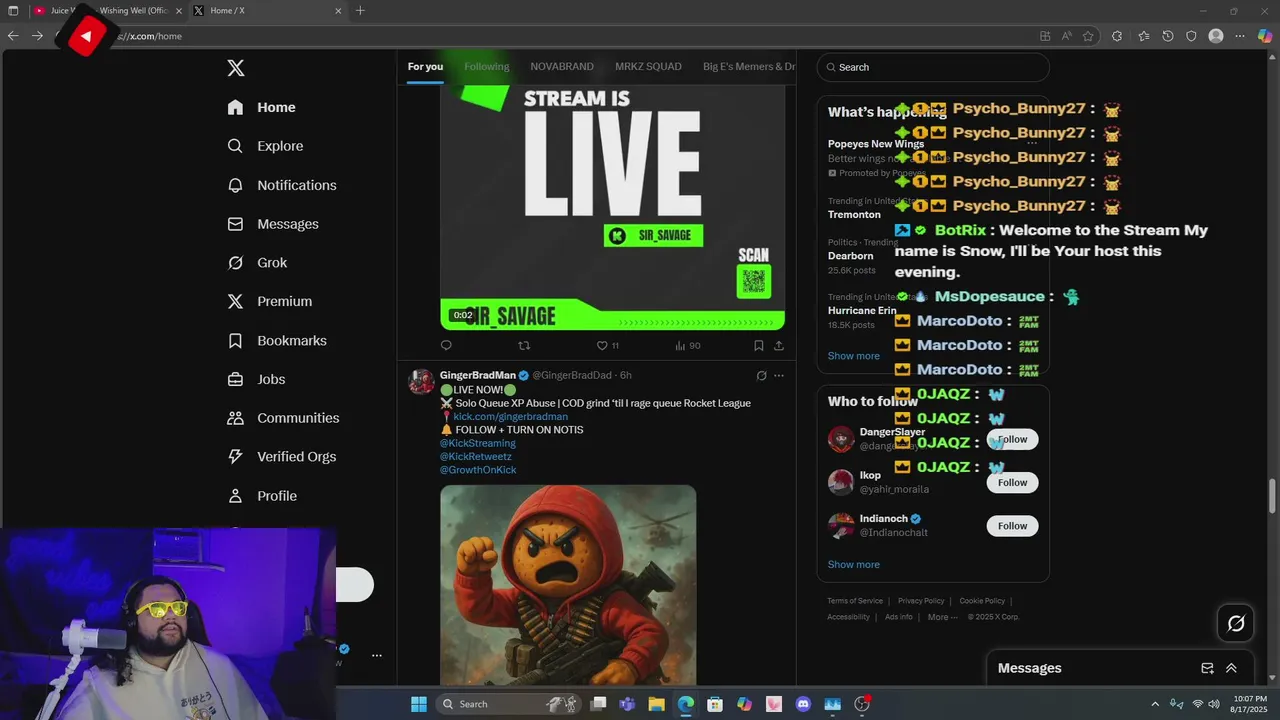1280x720 pixels.
Task: Open more options on GingerBradMan post
Action: (779, 376)
